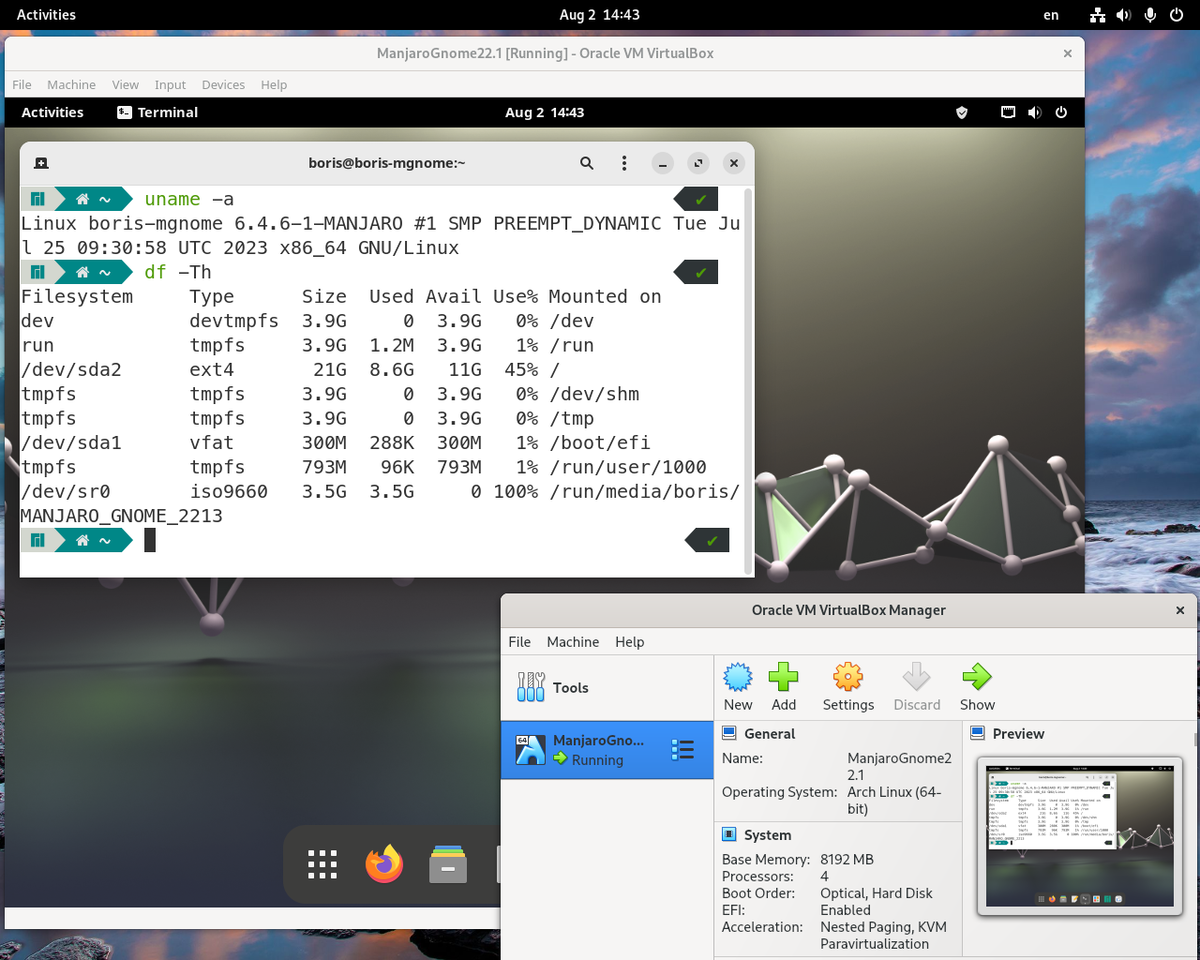
Task: Expand the 'en' keyboard layout indicator
Action: click(x=1051, y=15)
